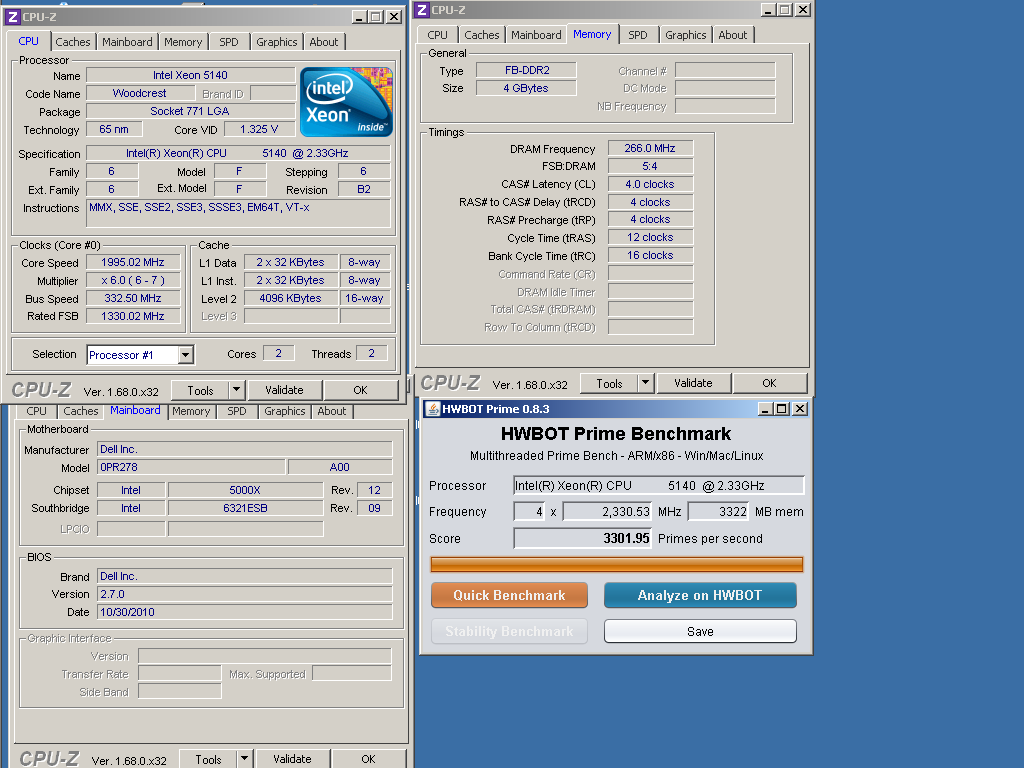
Task: Click the Core Speed value 1995.02 MHz
Action: point(133,263)
